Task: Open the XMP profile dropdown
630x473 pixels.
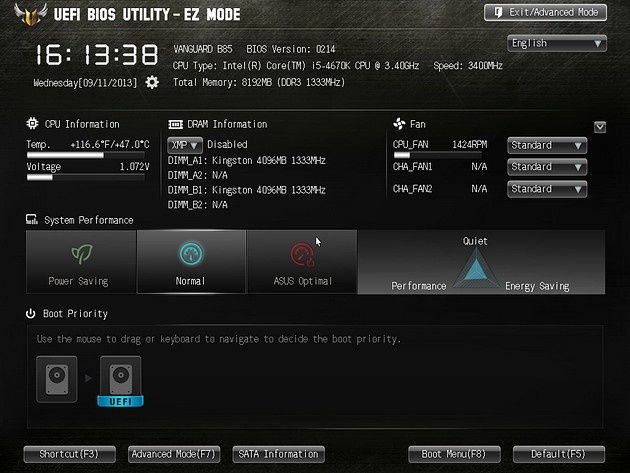Action: pos(185,145)
